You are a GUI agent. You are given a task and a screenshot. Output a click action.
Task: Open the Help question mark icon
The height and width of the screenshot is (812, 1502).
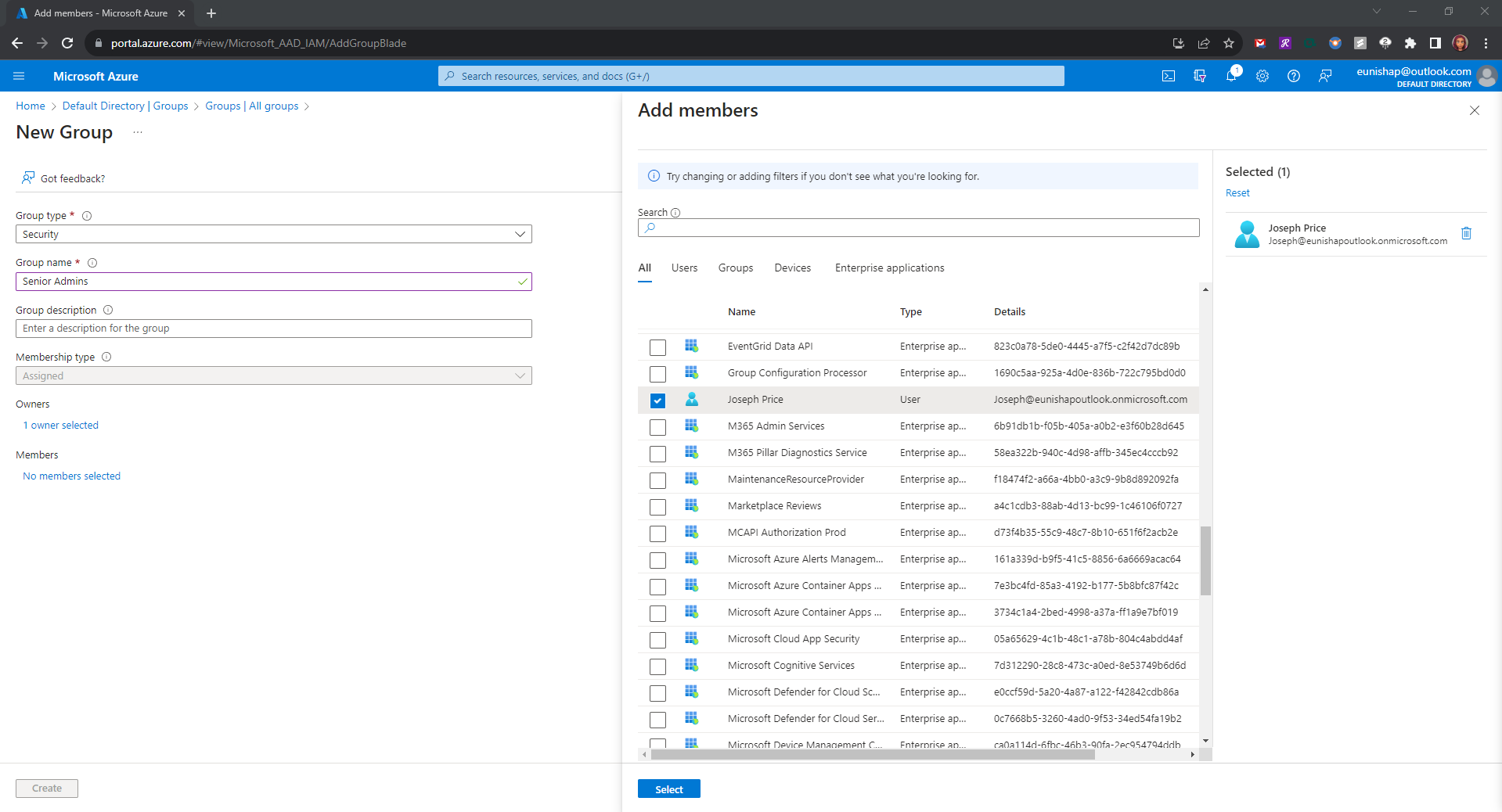pos(1293,76)
